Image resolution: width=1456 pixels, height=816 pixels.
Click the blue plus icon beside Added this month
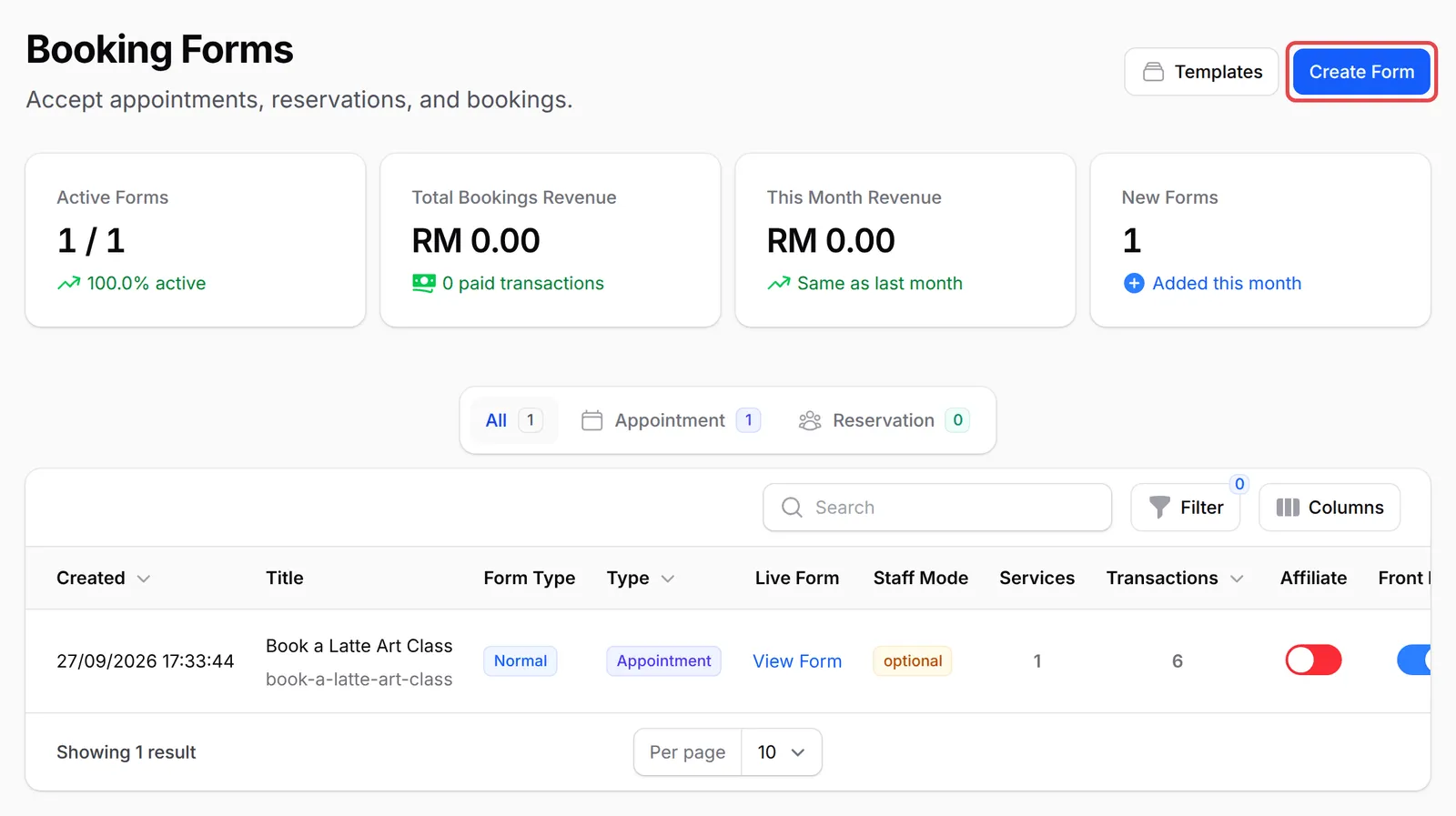pos(1134,284)
